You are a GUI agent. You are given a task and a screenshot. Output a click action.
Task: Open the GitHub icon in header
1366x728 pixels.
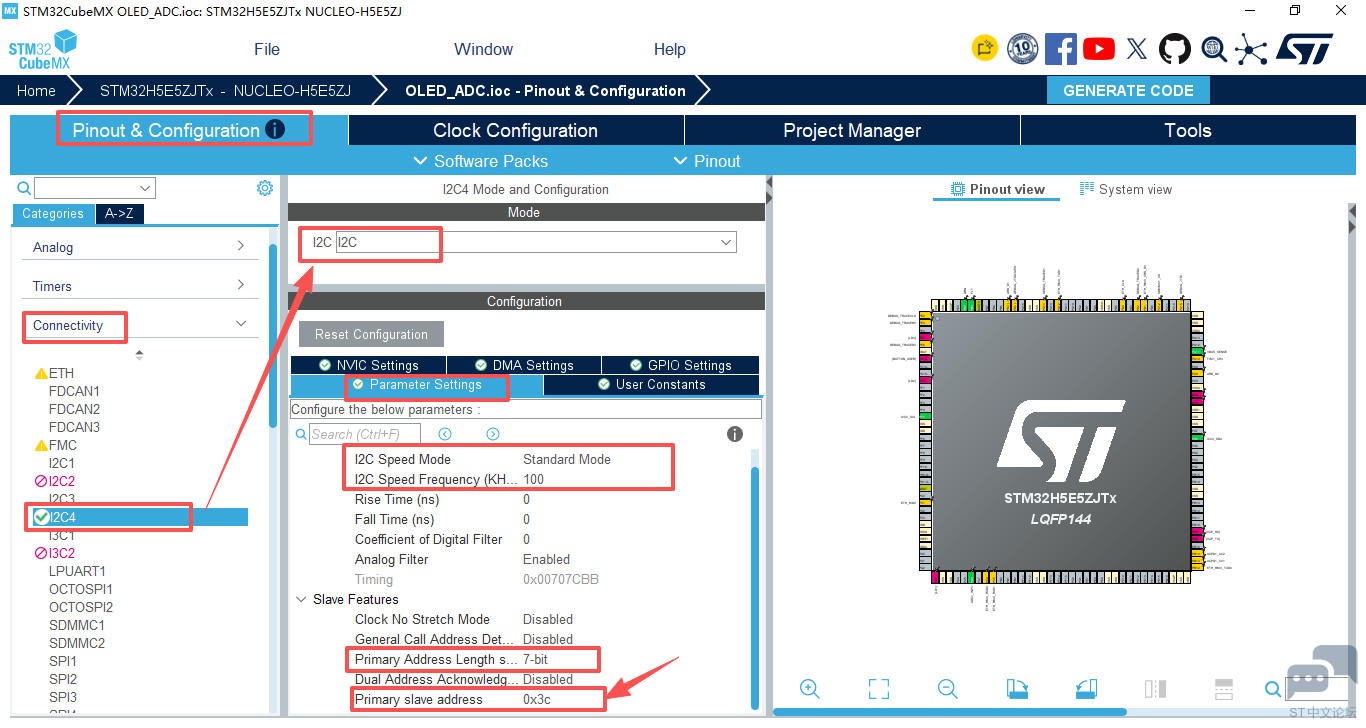[1175, 49]
